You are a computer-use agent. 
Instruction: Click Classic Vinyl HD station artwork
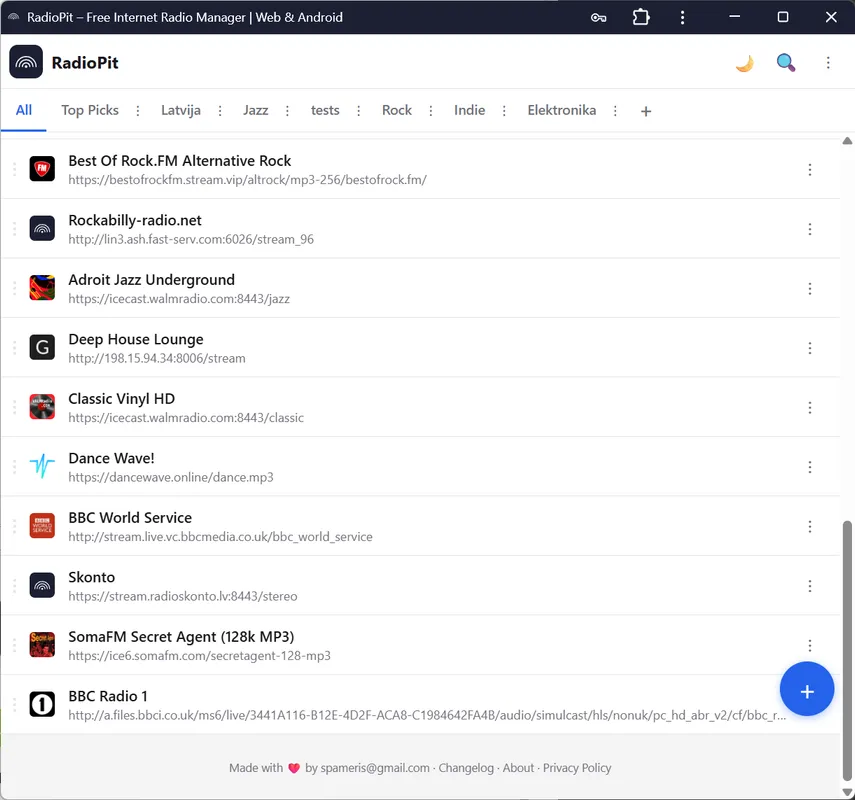pyautogui.click(x=42, y=407)
